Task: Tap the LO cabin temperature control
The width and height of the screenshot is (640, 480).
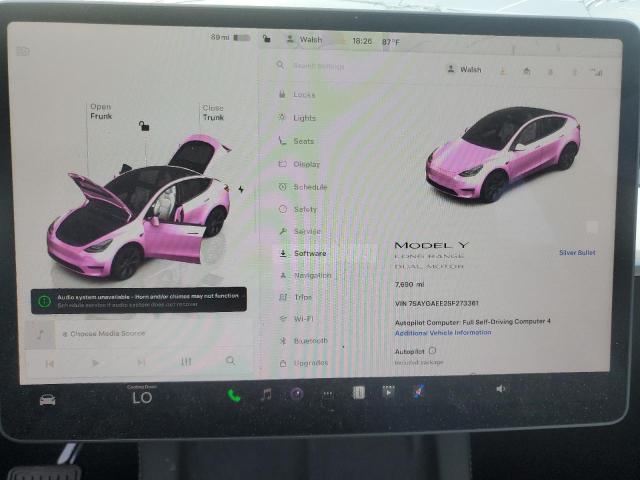Action: [142, 398]
